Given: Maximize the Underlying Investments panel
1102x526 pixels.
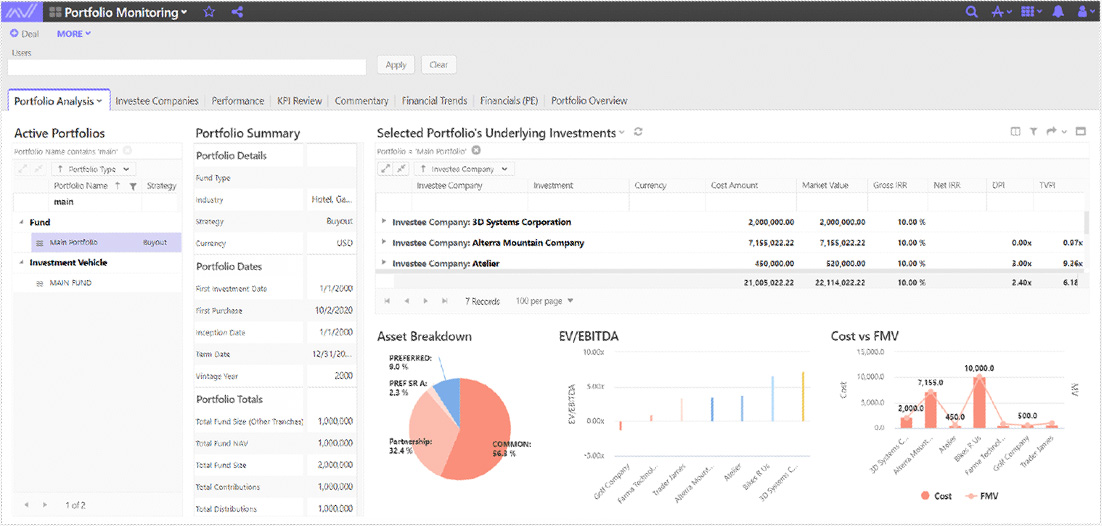Looking at the screenshot, I should coord(1081,132).
